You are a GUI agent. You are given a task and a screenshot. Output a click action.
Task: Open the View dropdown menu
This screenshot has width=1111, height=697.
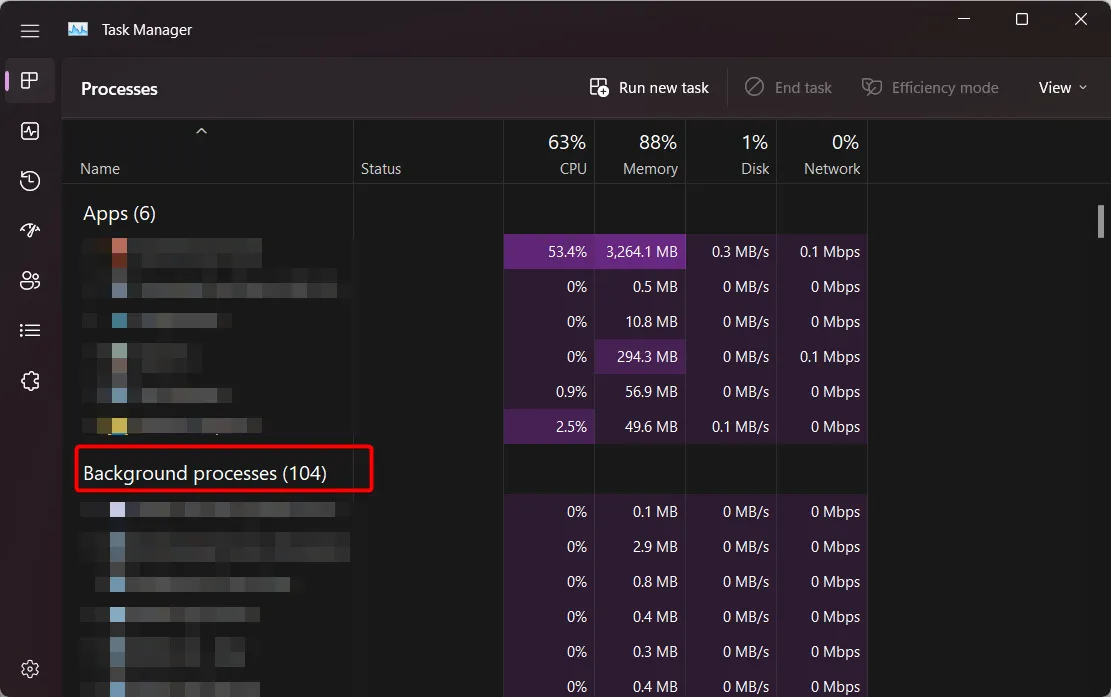[x=1062, y=88]
